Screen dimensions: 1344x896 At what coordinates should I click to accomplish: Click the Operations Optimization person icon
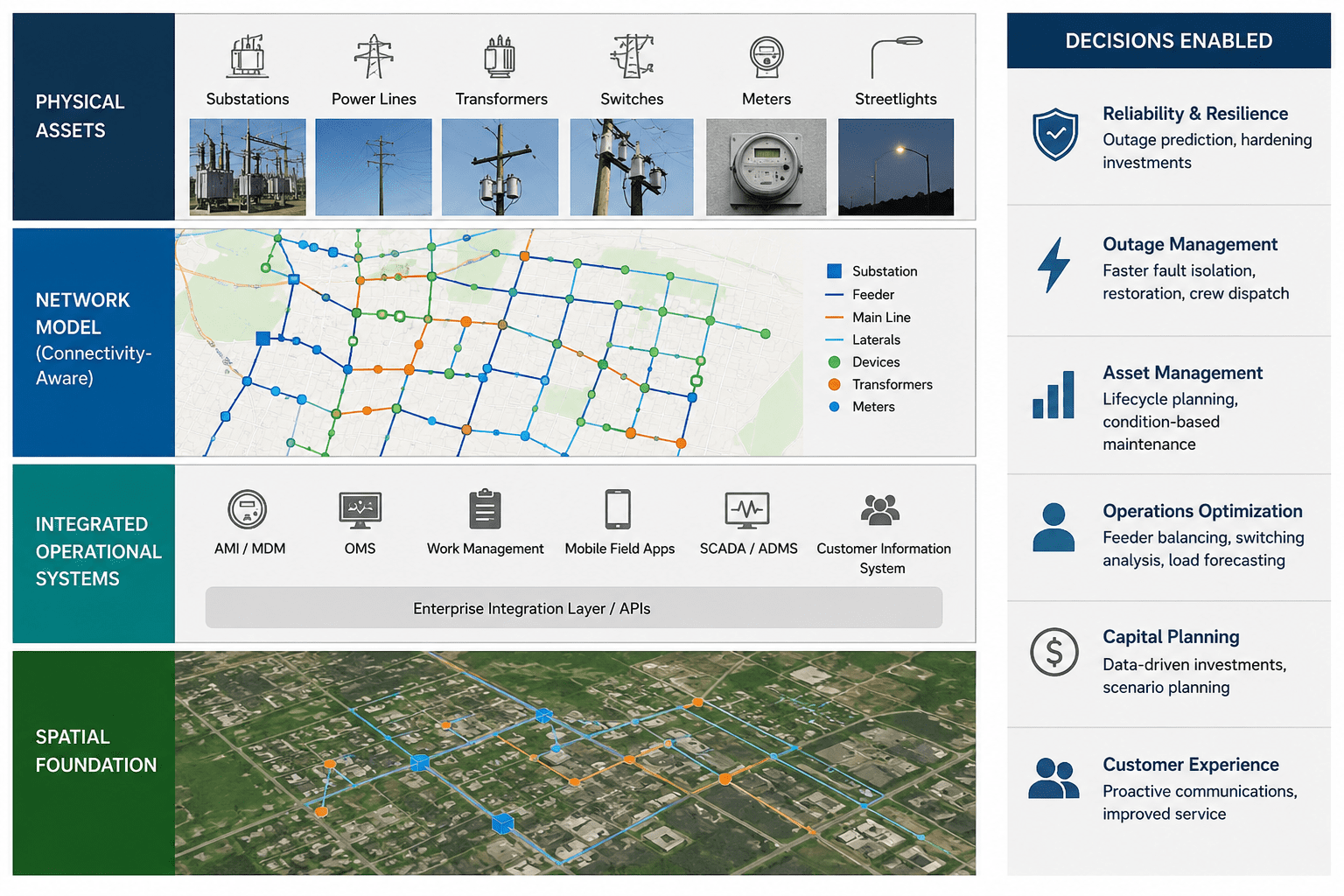1053,527
